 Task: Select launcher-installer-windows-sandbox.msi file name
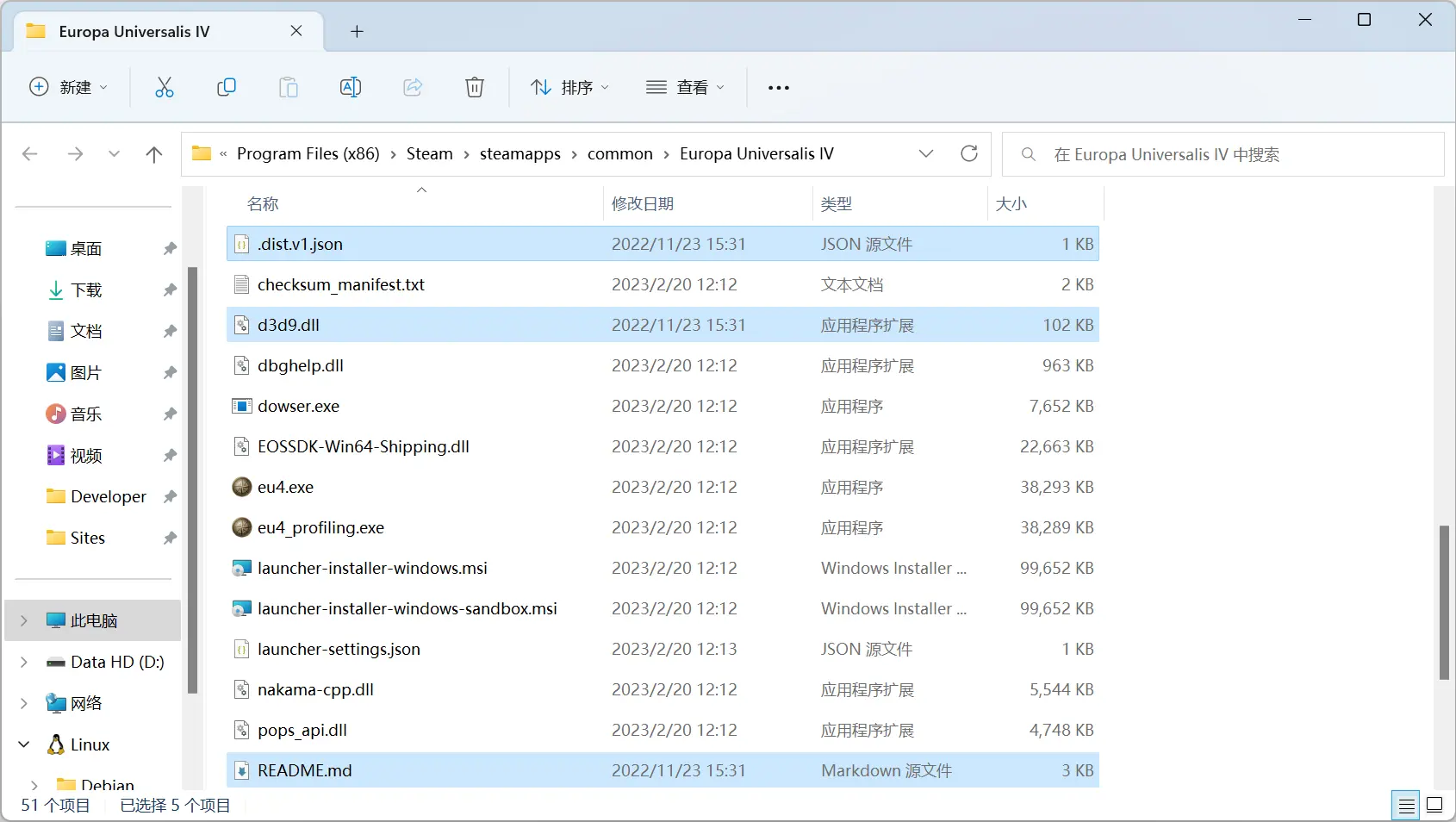coord(408,608)
